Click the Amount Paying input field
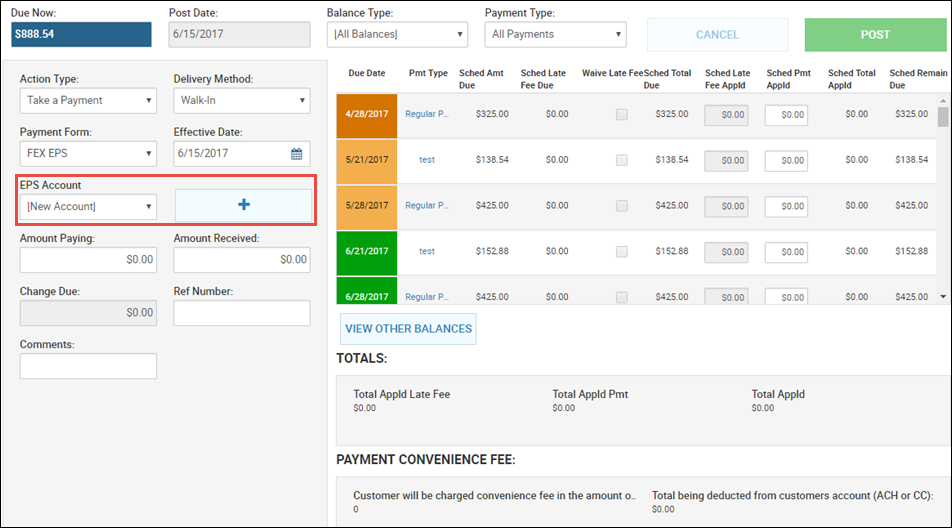 click(x=88, y=260)
